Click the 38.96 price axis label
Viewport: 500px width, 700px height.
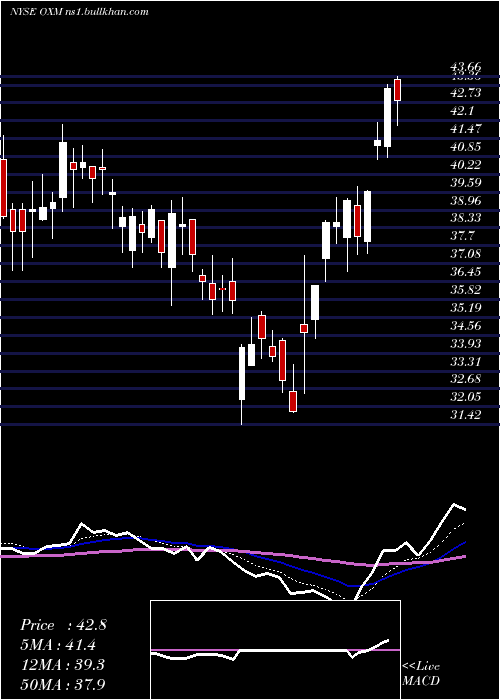[466, 200]
